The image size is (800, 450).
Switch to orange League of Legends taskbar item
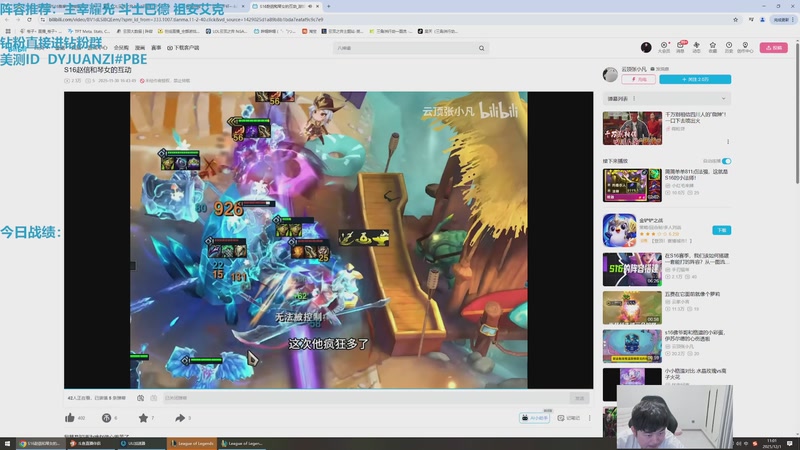tap(192, 443)
